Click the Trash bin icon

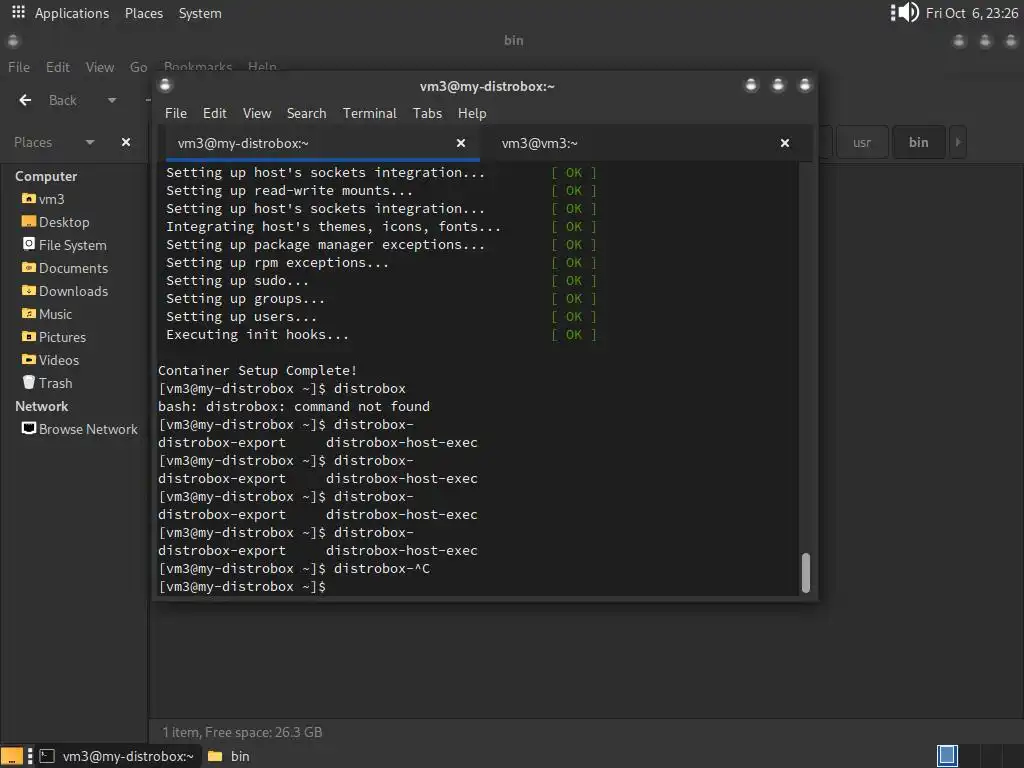tap(29, 382)
